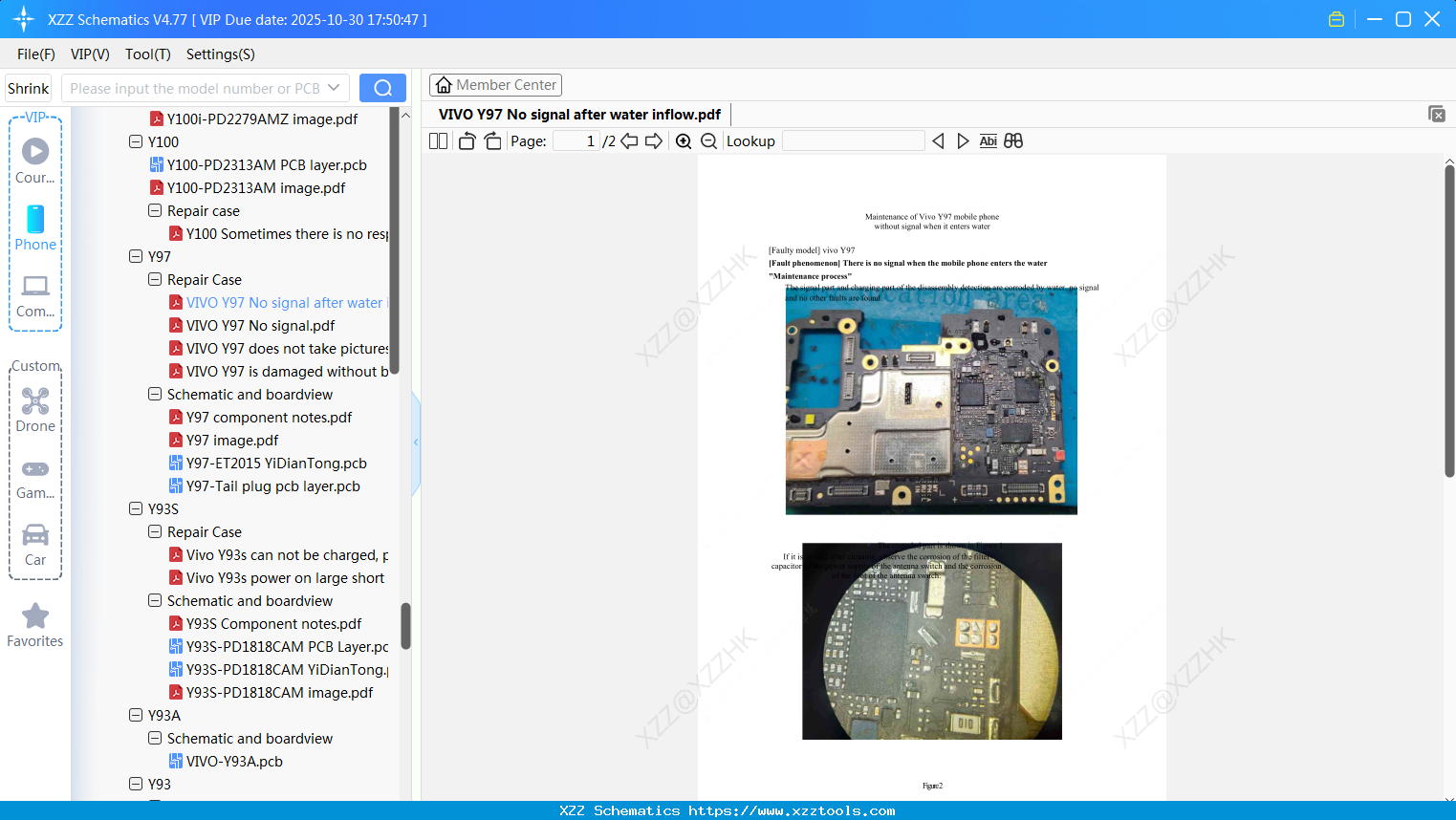This screenshot has height=820, width=1456.
Task: Toggle the two-page view layout icon
Action: tap(438, 141)
